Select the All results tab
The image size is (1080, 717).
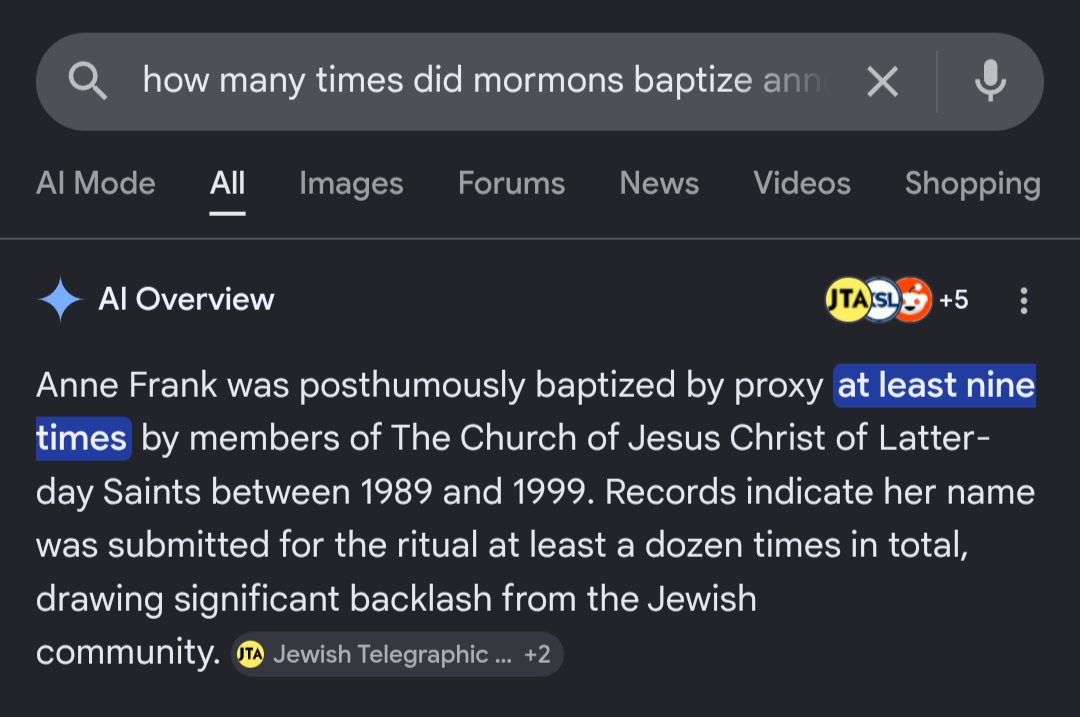tap(227, 183)
